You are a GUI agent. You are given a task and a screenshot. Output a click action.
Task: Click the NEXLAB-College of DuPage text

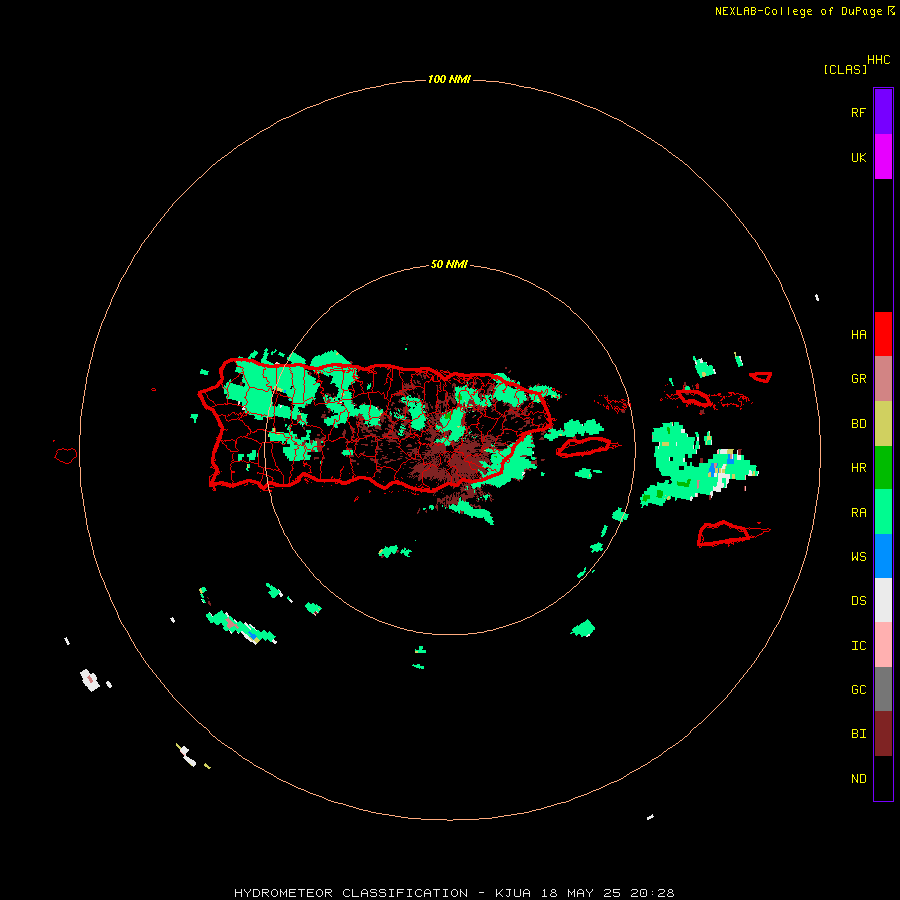pos(798,11)
